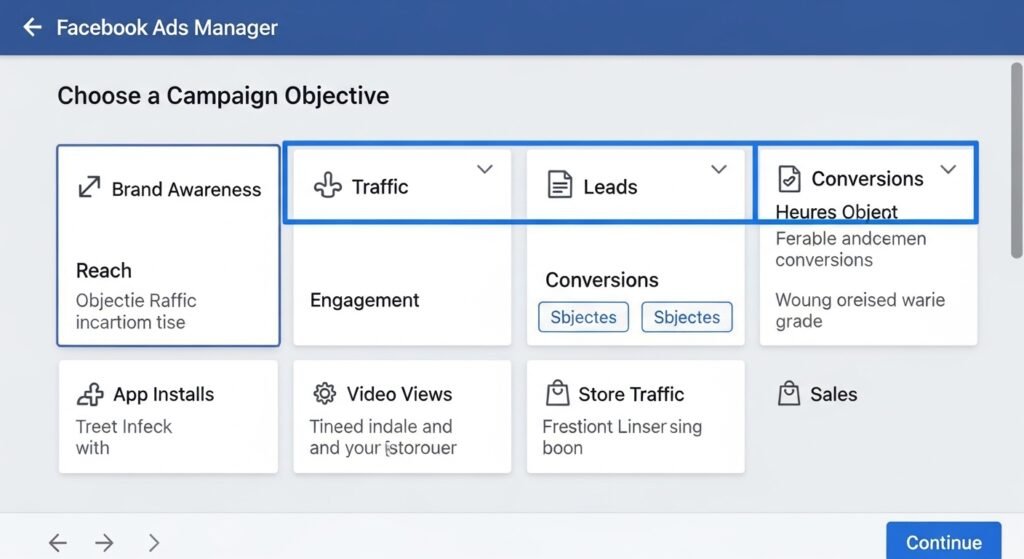The image size is (1024, 559).
Task: Click the Store Traffic bag icon
Action: 557,393
